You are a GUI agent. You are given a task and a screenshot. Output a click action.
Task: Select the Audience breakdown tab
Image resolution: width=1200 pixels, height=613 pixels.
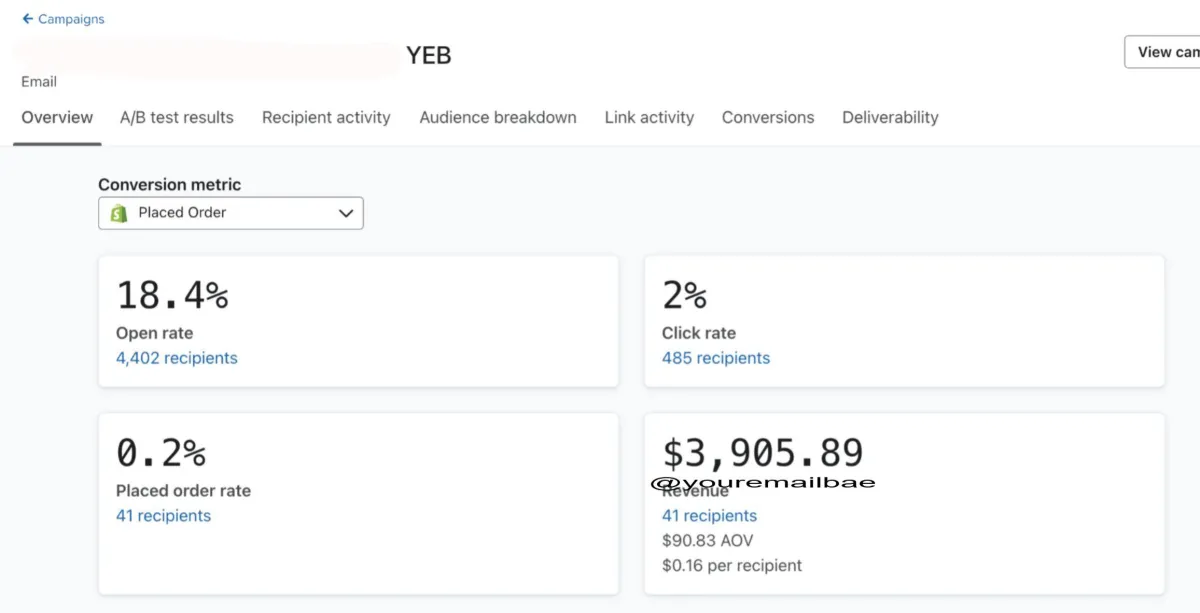pos(498,118)
